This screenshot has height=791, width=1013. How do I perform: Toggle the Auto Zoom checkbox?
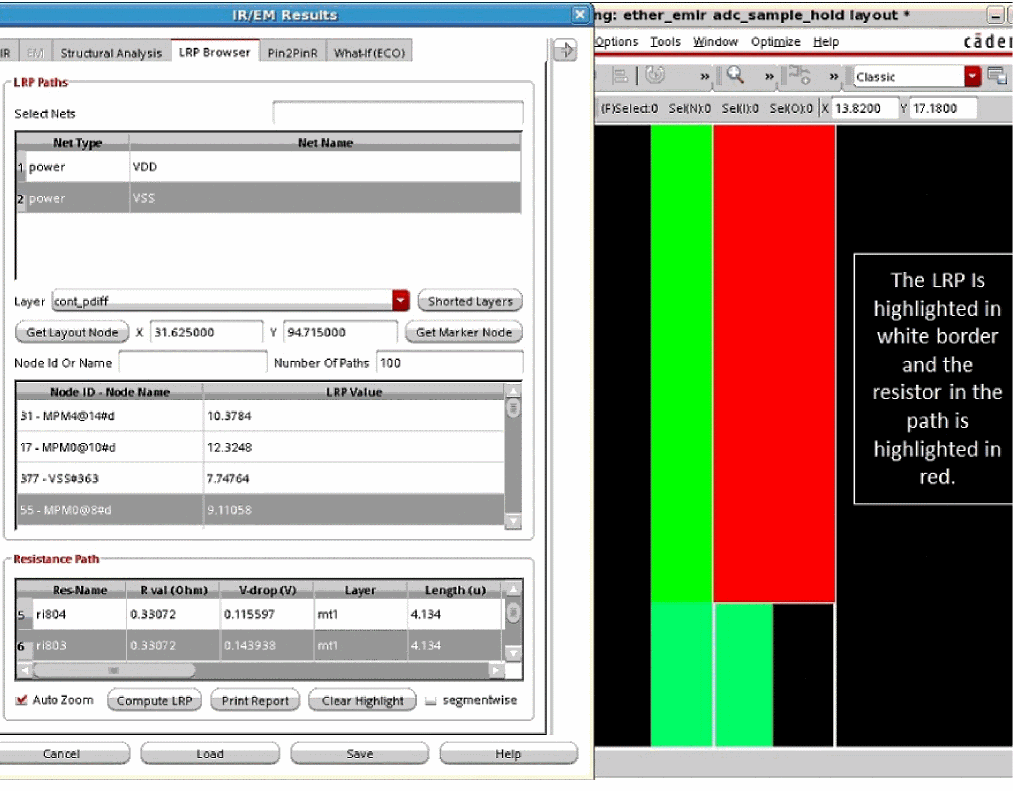[22, 700]
